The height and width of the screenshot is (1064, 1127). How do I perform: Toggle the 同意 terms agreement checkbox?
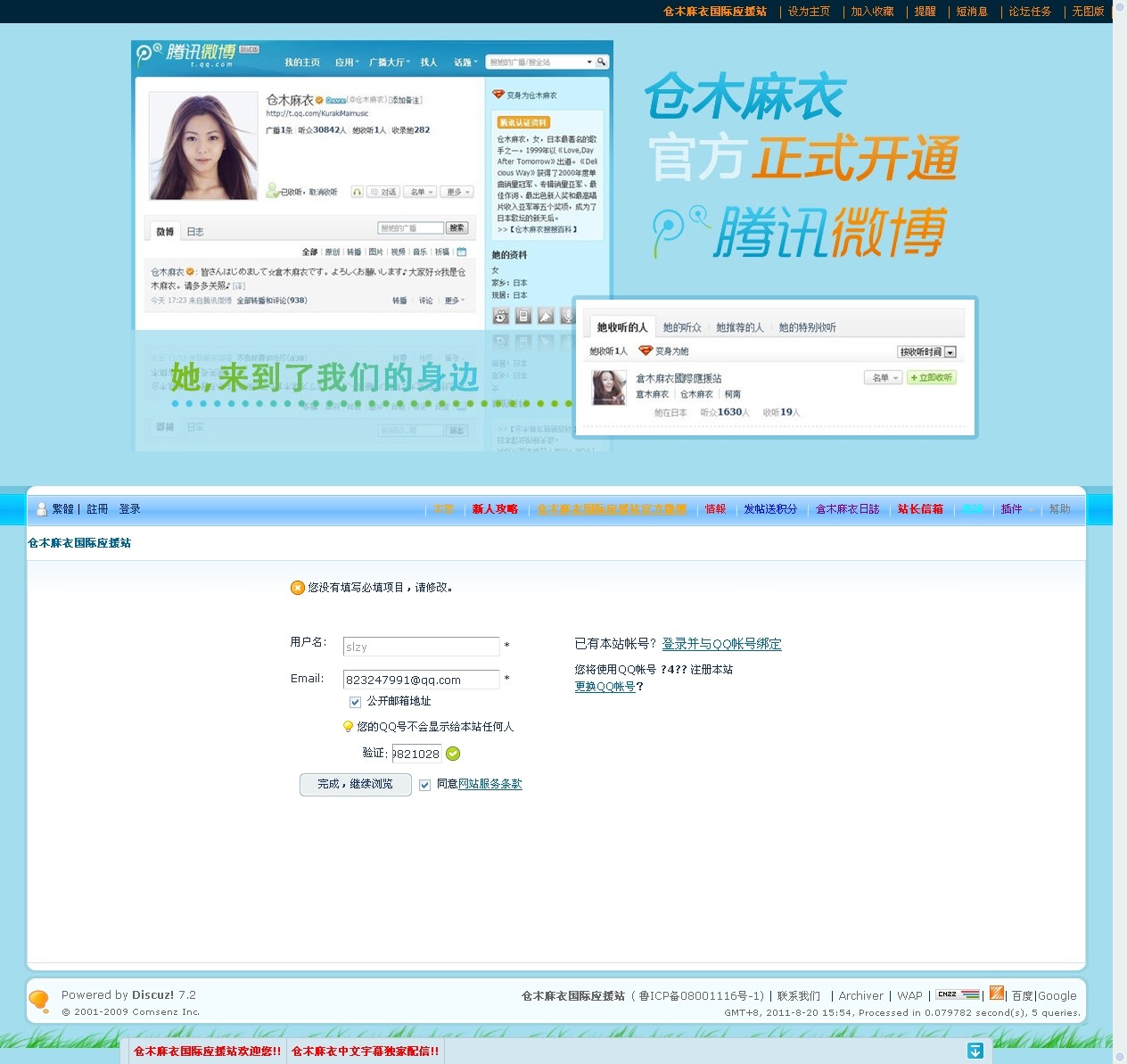pyautogui.click(x=424, y=785)
